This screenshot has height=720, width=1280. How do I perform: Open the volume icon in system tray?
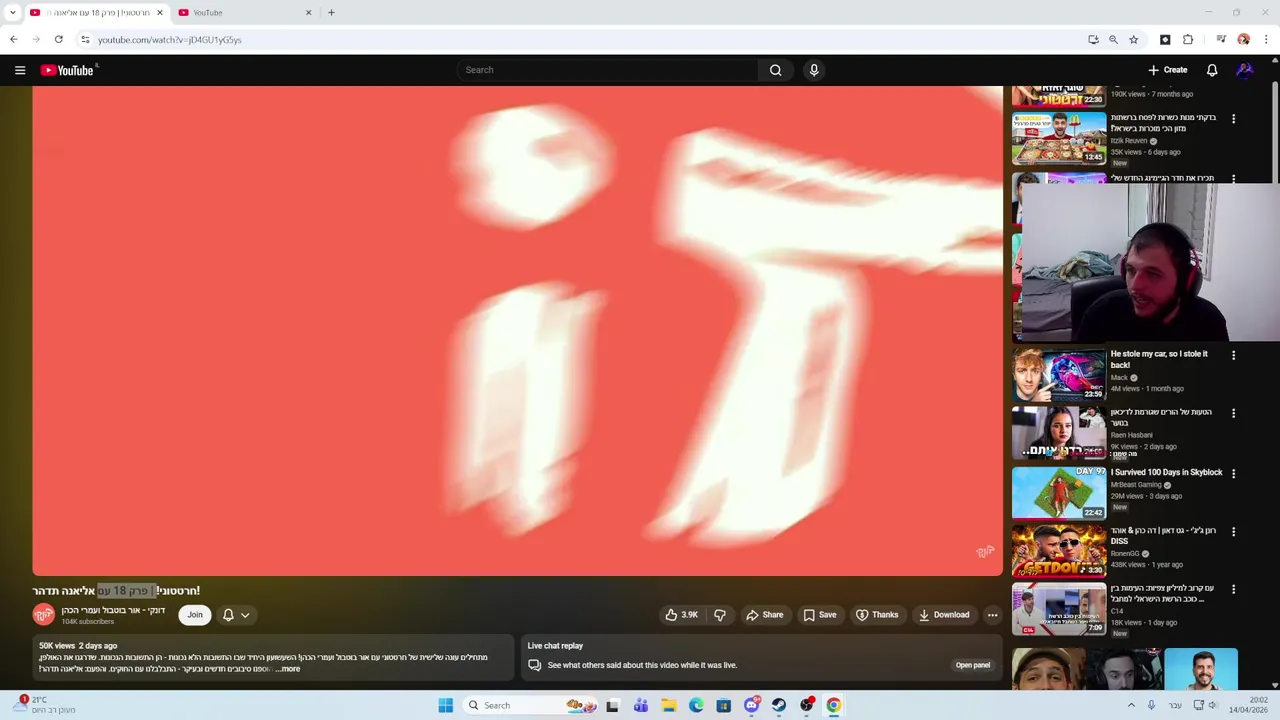click(1212, 705)
